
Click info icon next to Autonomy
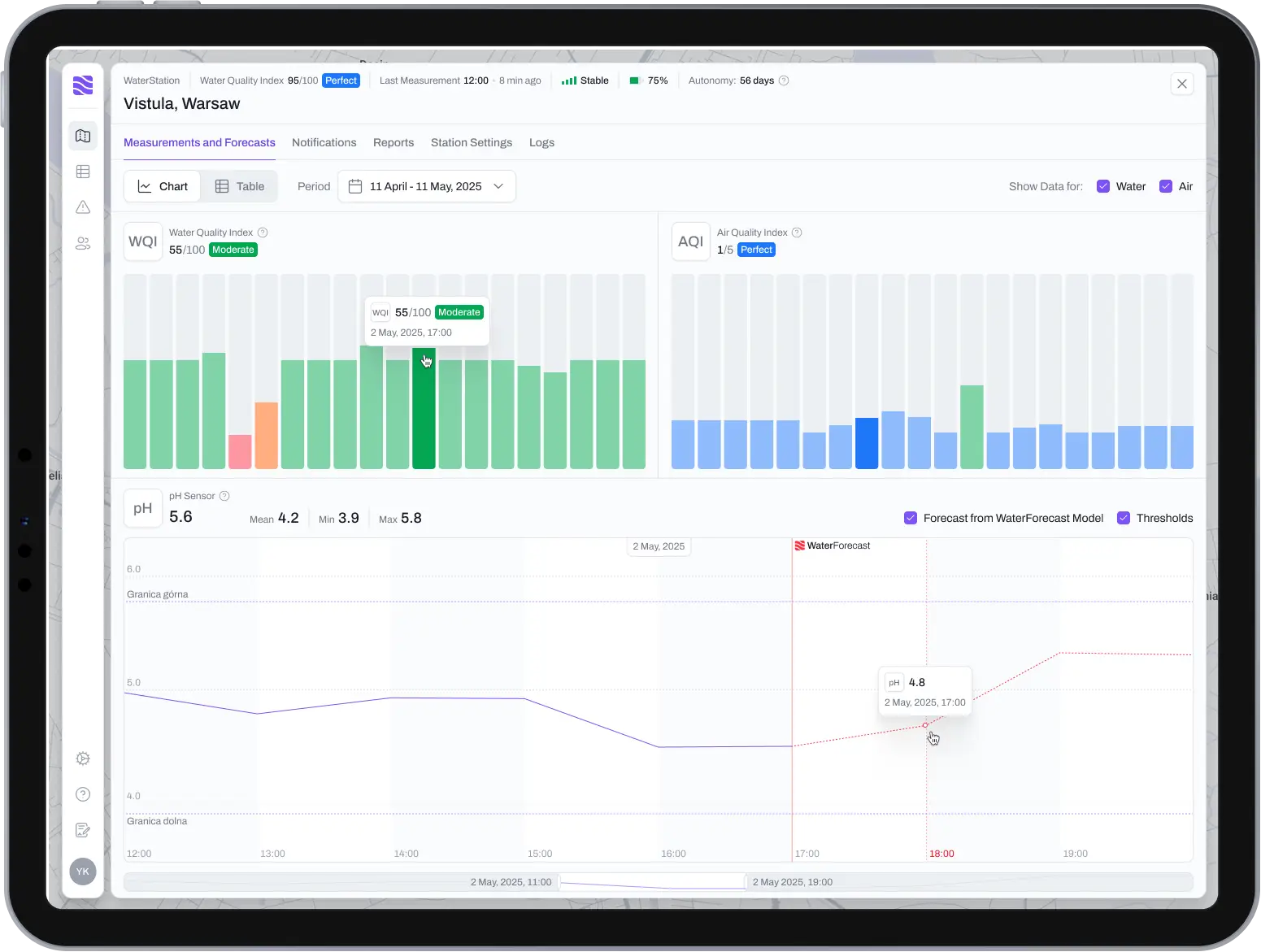pos(784,80)
